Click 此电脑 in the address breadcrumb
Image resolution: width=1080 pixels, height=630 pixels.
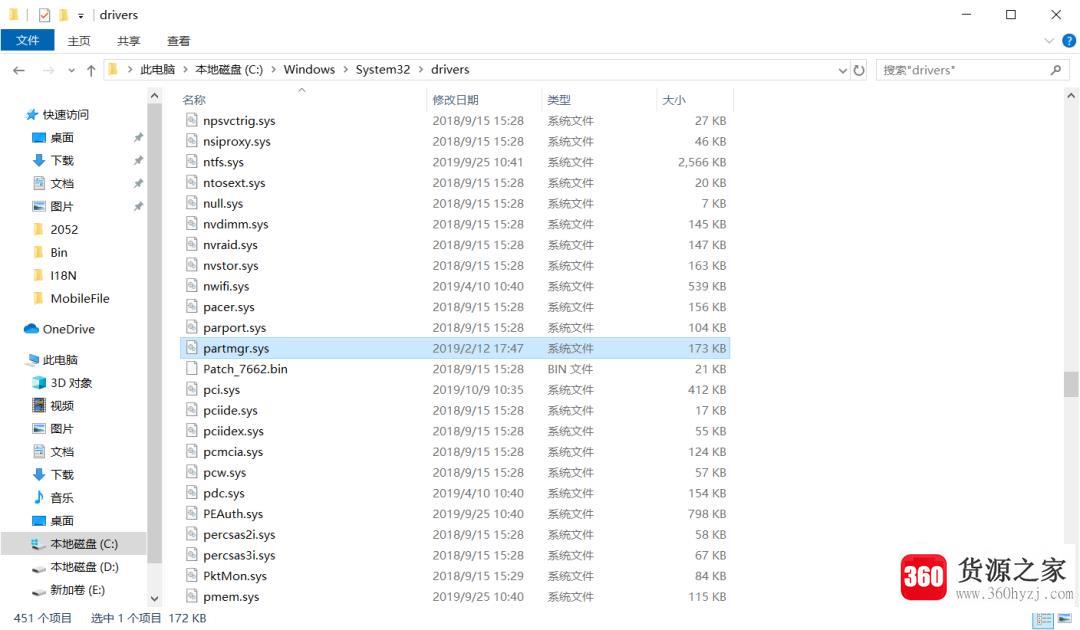coord(158,70)
